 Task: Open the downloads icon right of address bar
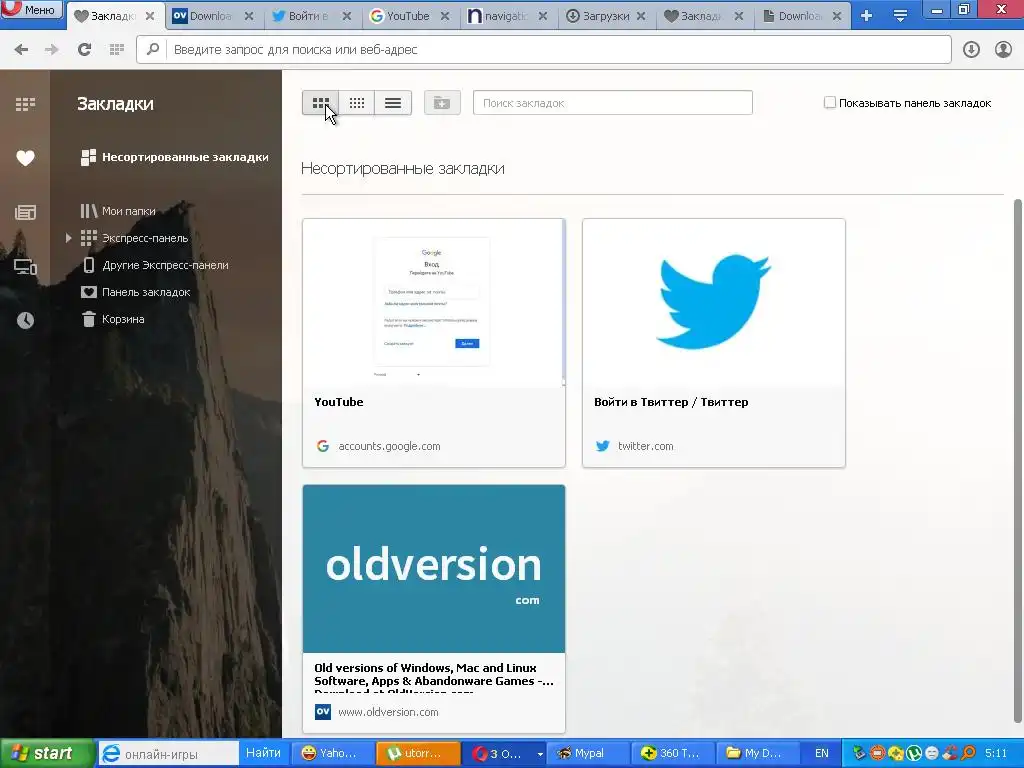point(971,50)
